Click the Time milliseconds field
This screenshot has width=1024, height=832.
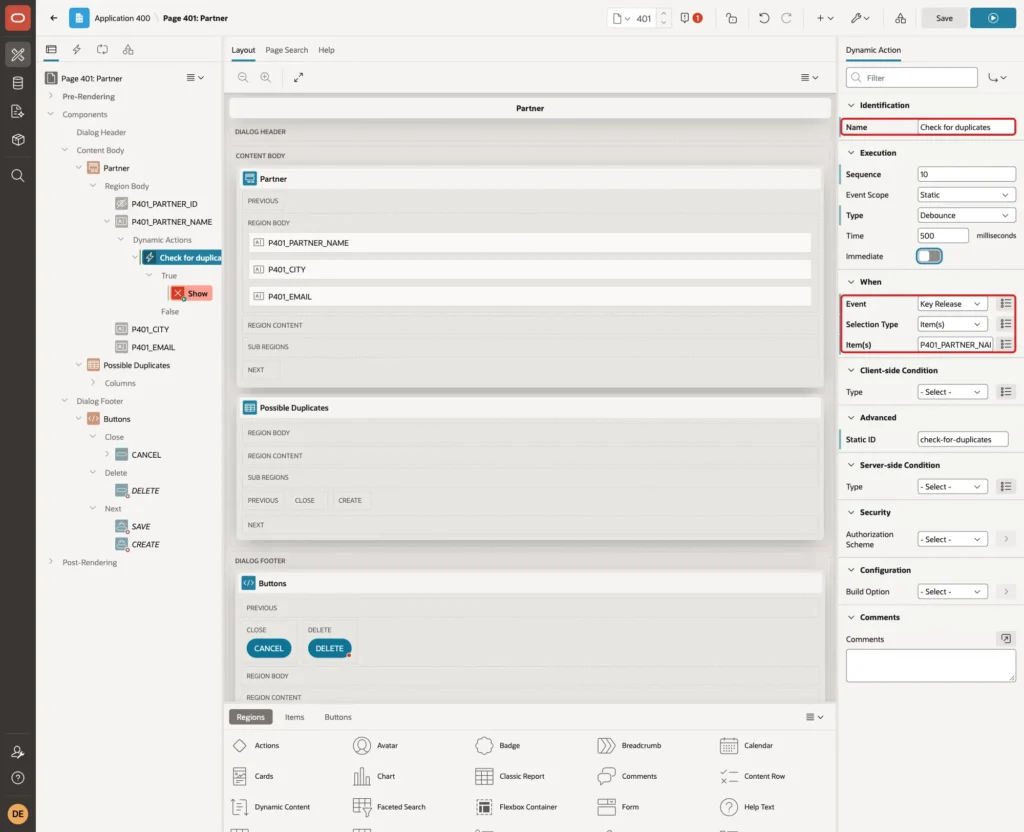(x=942, y=236)
